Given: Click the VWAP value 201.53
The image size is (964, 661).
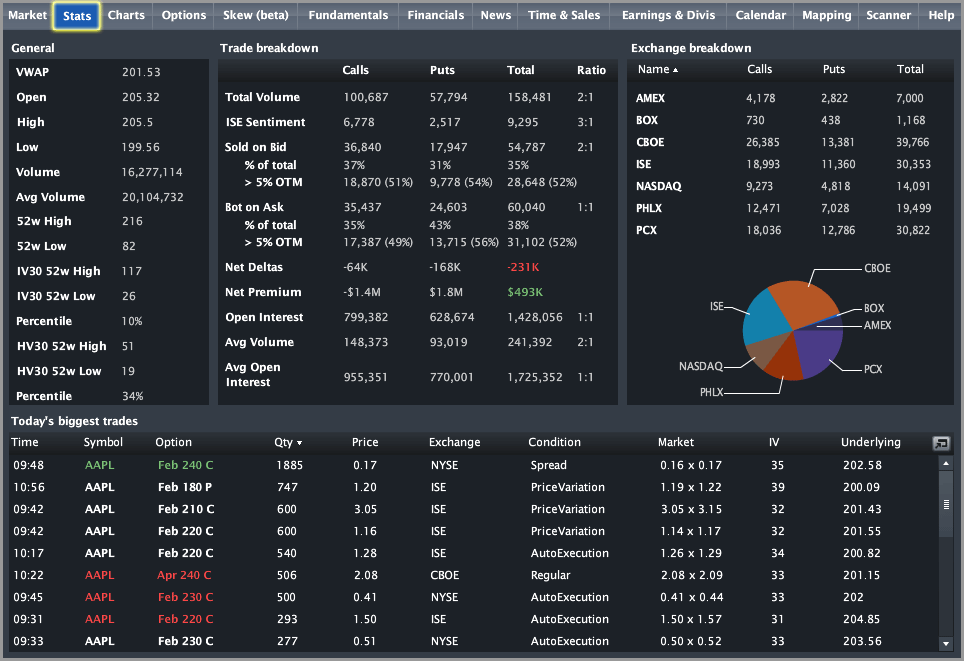Looking at the screenshot, I should [141, 73].
